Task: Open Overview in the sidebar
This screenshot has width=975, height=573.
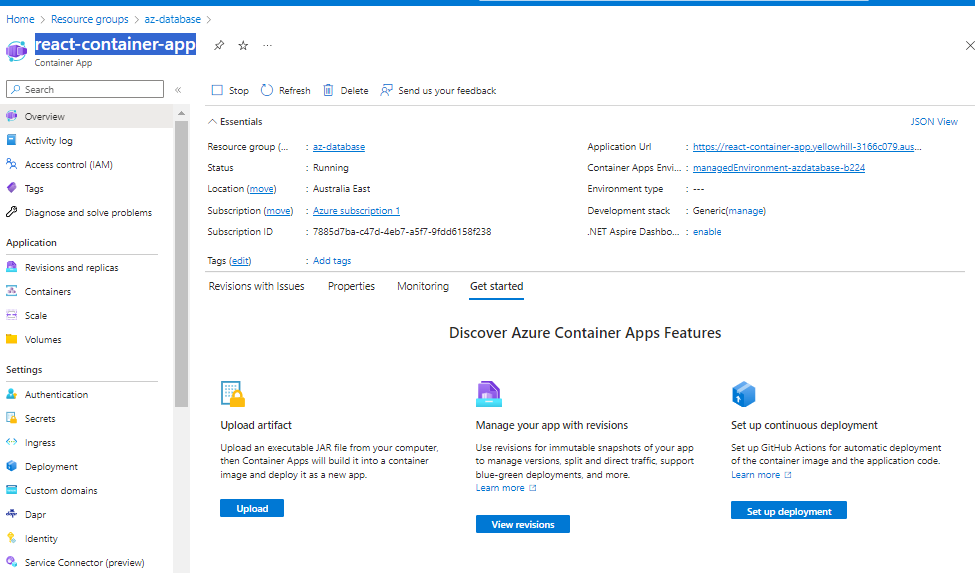Action: click(86, 116)
